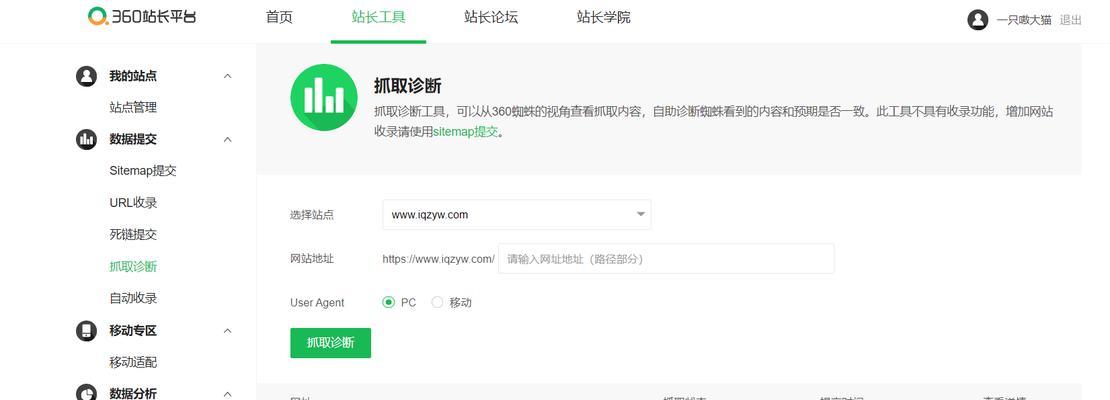Viewport: 1110px width, 400px height.
Task: Click the 360站长平台 logo
Action: pos(142,17)
